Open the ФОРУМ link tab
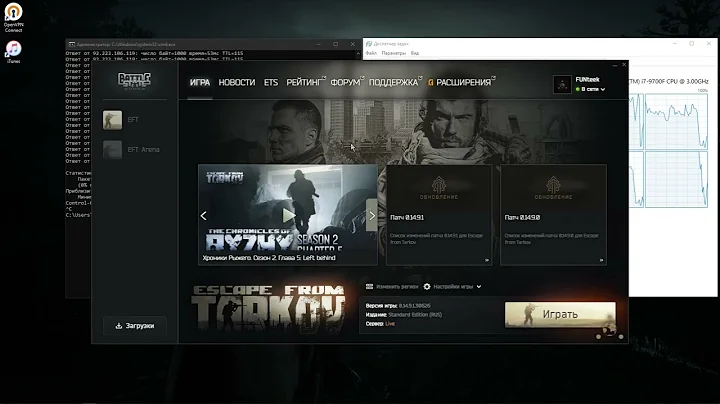The height and width of the screenshot is (404, 720). pos(345,83)
